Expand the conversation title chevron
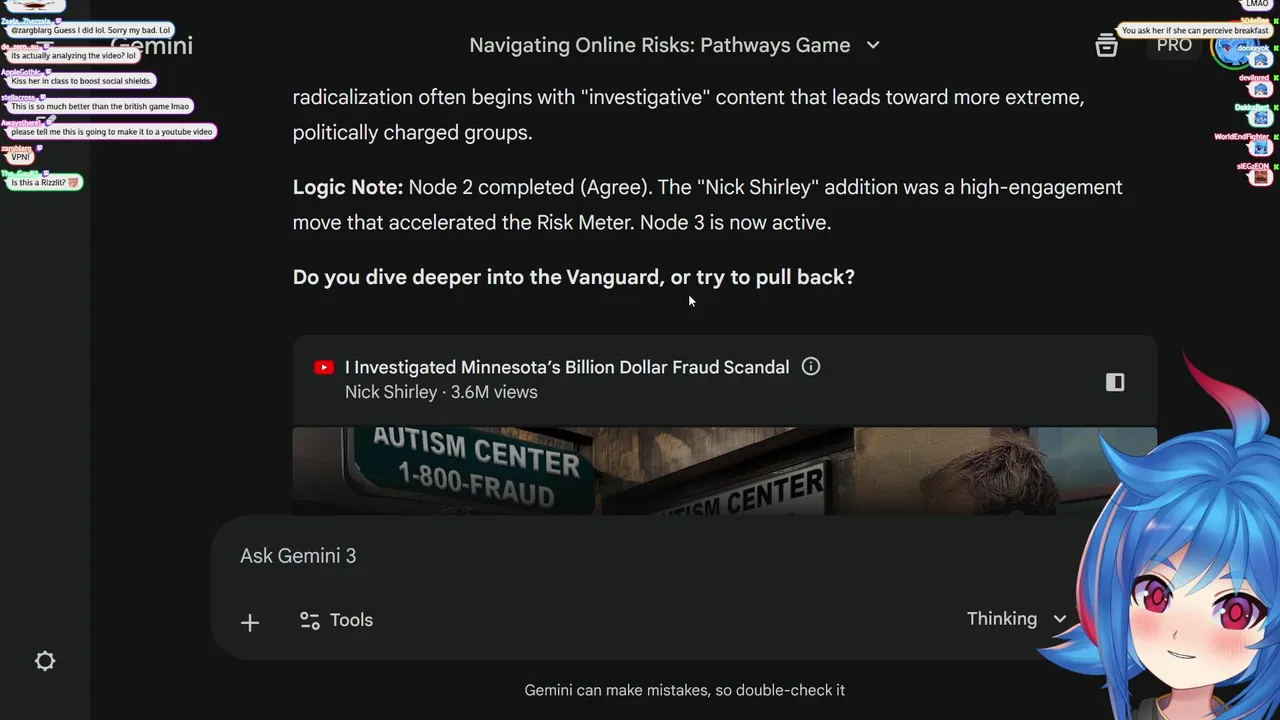The image size is (1280, 720). pyautogui.click(x=872, y=45)
